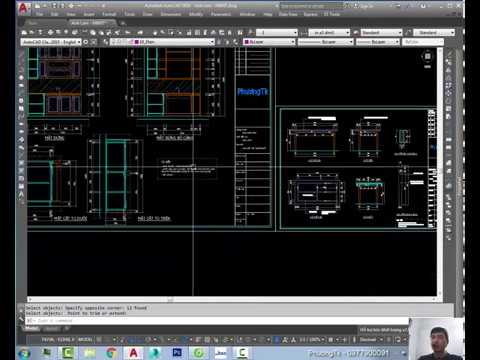
Task: Click the search help input box
Action: click(310, 6)
